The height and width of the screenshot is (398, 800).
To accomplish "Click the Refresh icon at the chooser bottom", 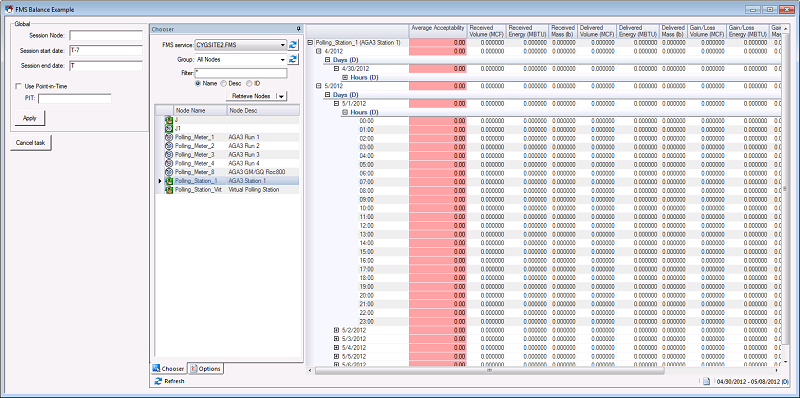I will point(158,381).
